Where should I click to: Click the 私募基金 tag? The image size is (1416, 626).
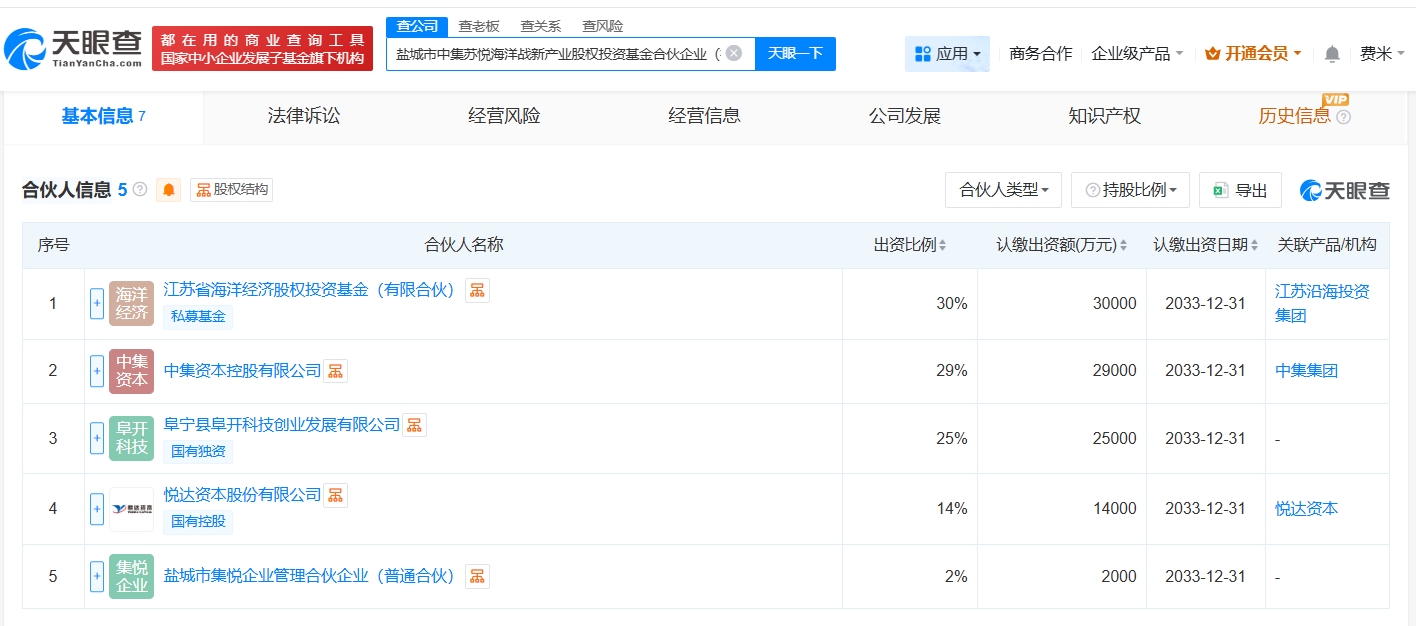pos(198,317)
